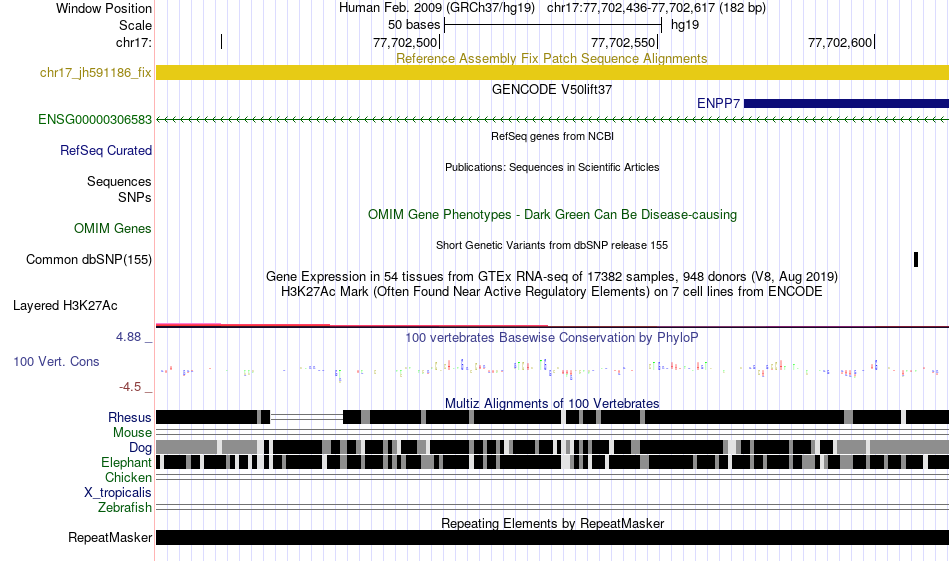Click the 77,702,600 ruler position

[x=841, y=42]
